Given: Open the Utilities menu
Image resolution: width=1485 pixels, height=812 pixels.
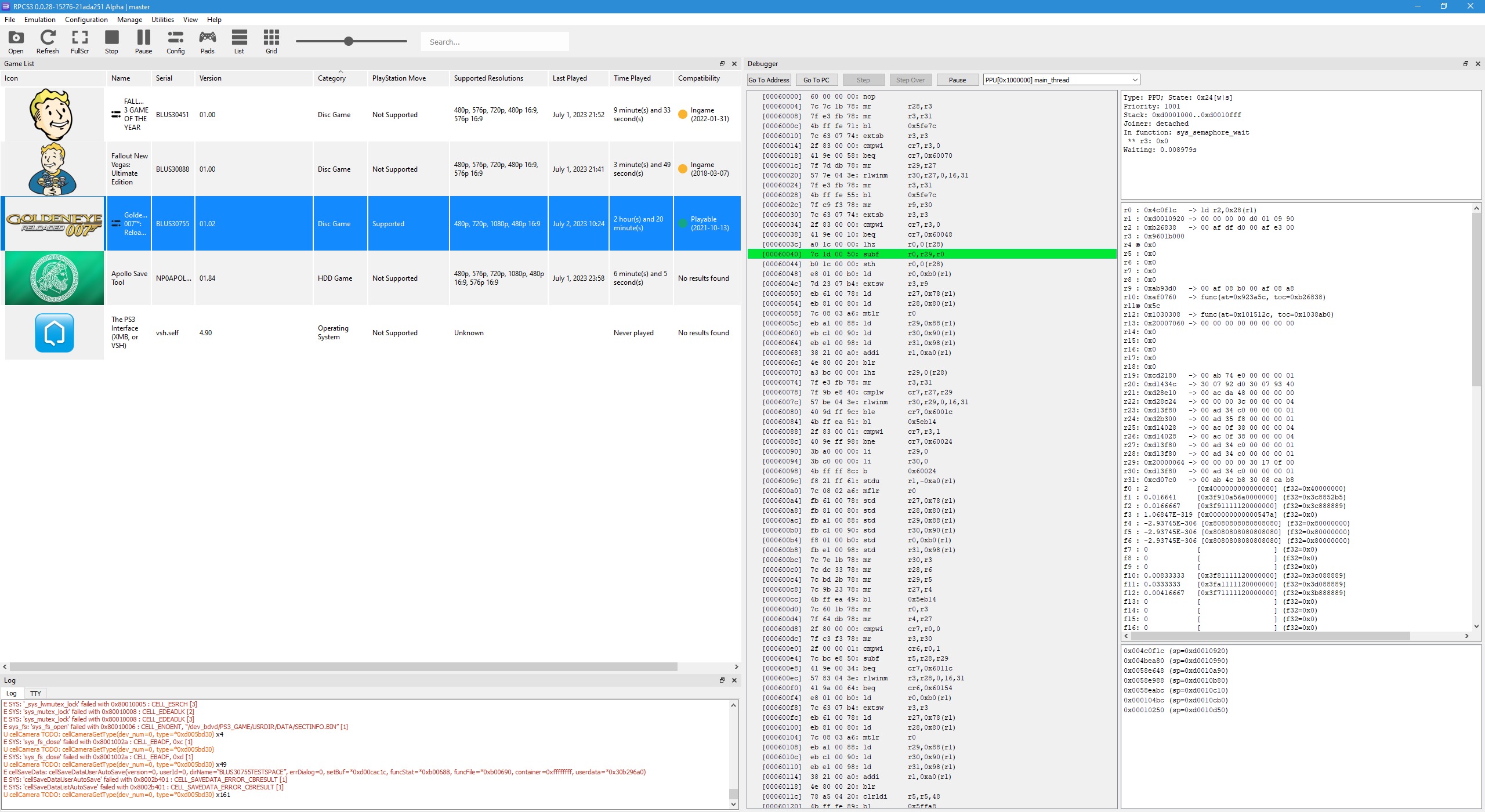Looking at the screenshot, I should (x=162, y=20).
